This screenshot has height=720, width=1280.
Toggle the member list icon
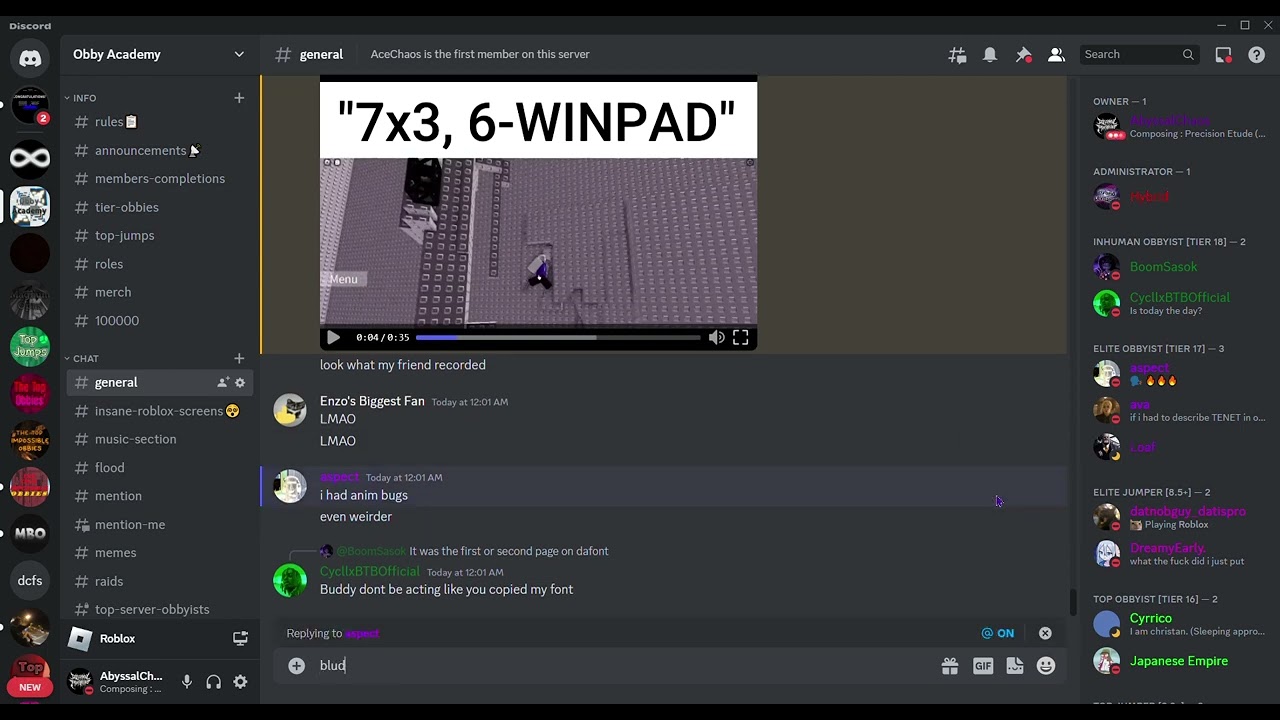1056,55
